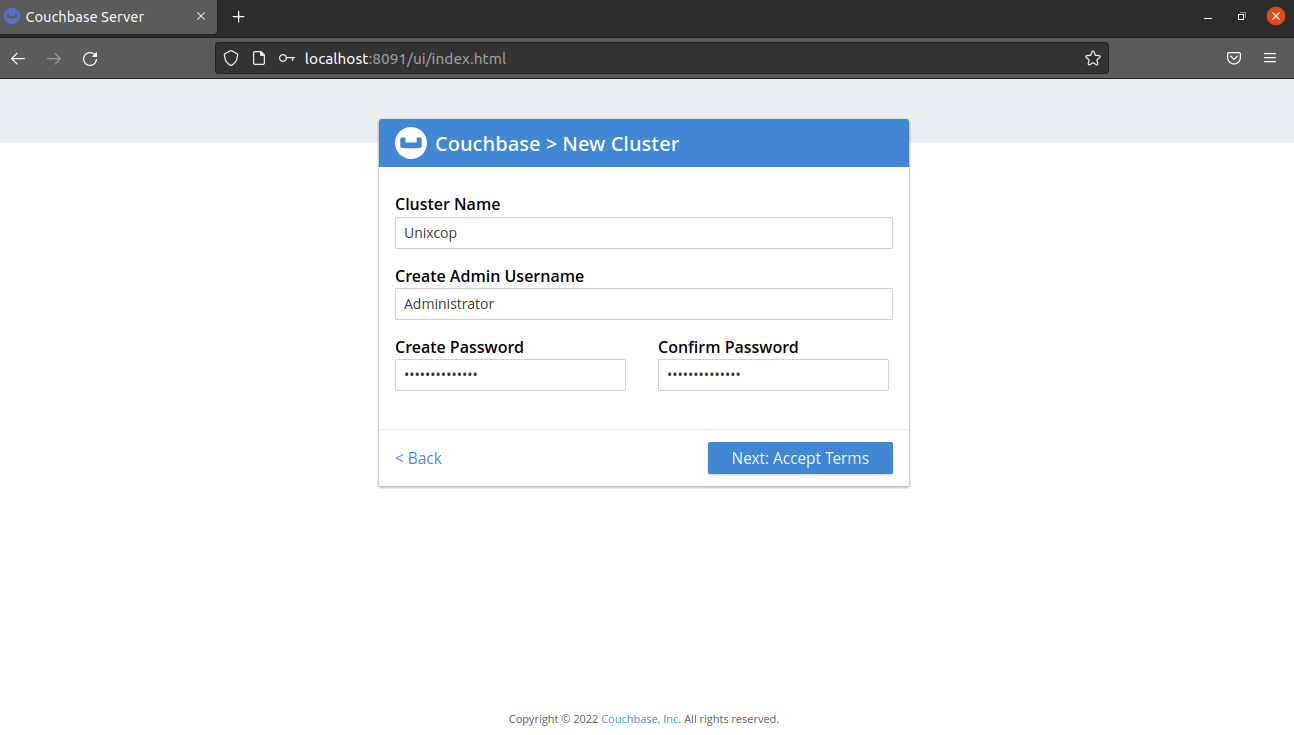The height and width of the screenshot is (735, 1294).
Task: Click the Copyright © 2022 footer text
Action: 553,719
